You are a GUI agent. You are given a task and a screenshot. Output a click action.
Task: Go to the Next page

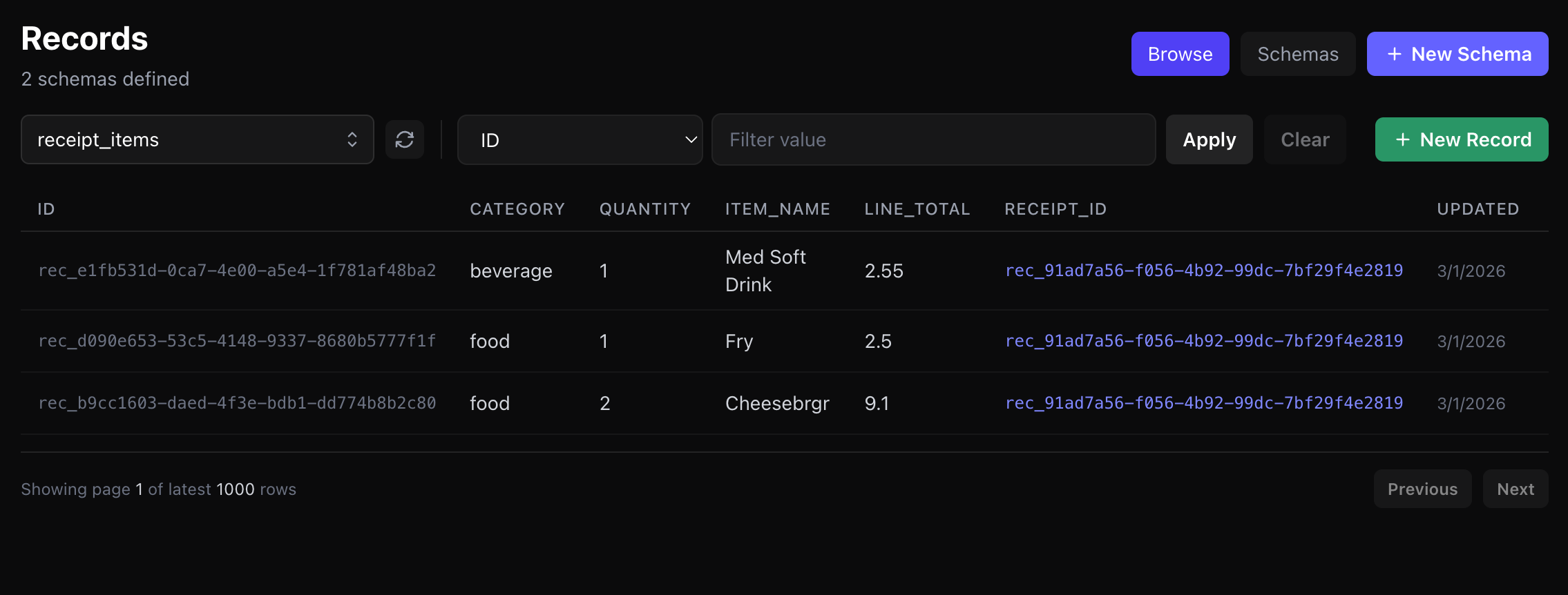coord(1516,489)
